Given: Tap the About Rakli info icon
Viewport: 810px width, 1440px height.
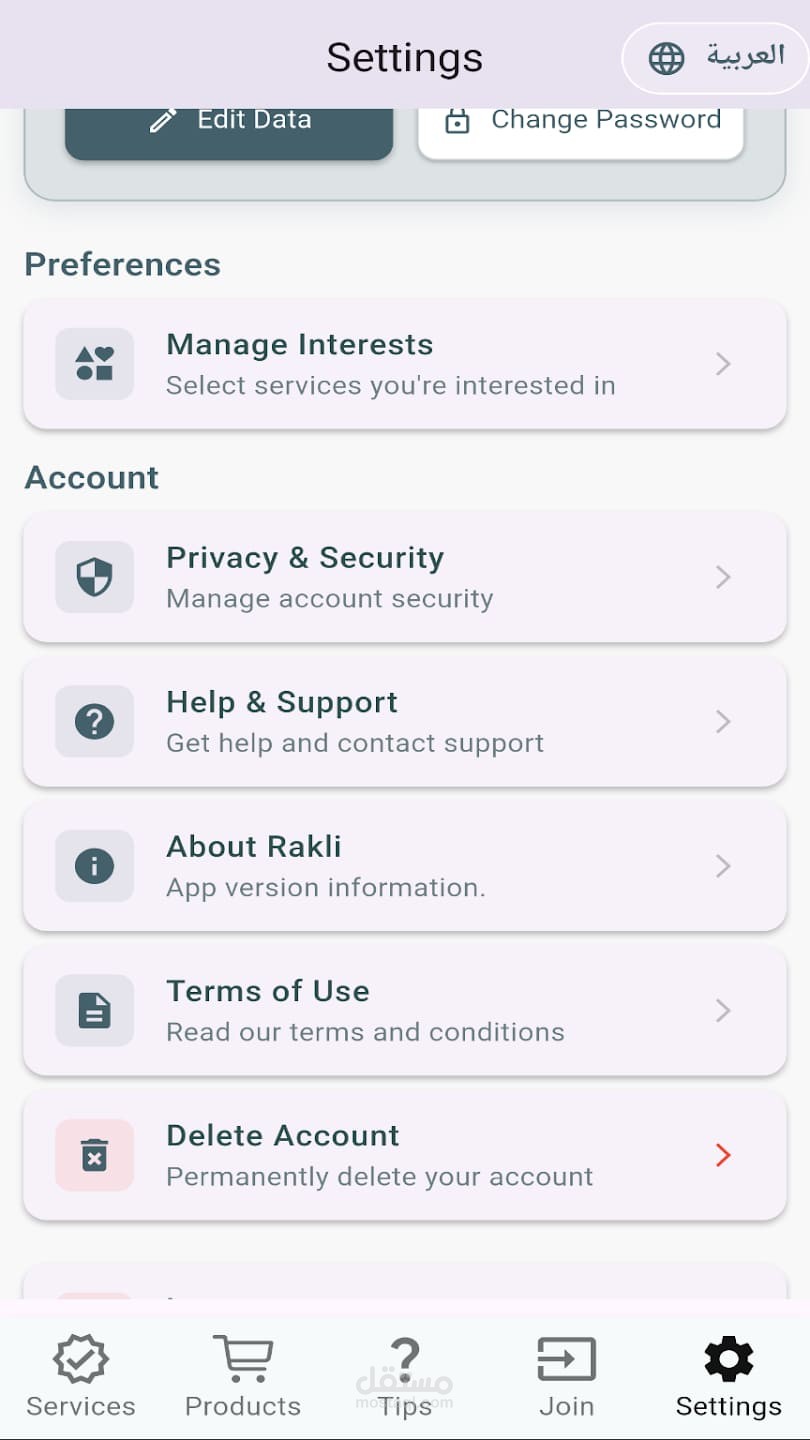Looking at the screenshot, I should point(94,866).
